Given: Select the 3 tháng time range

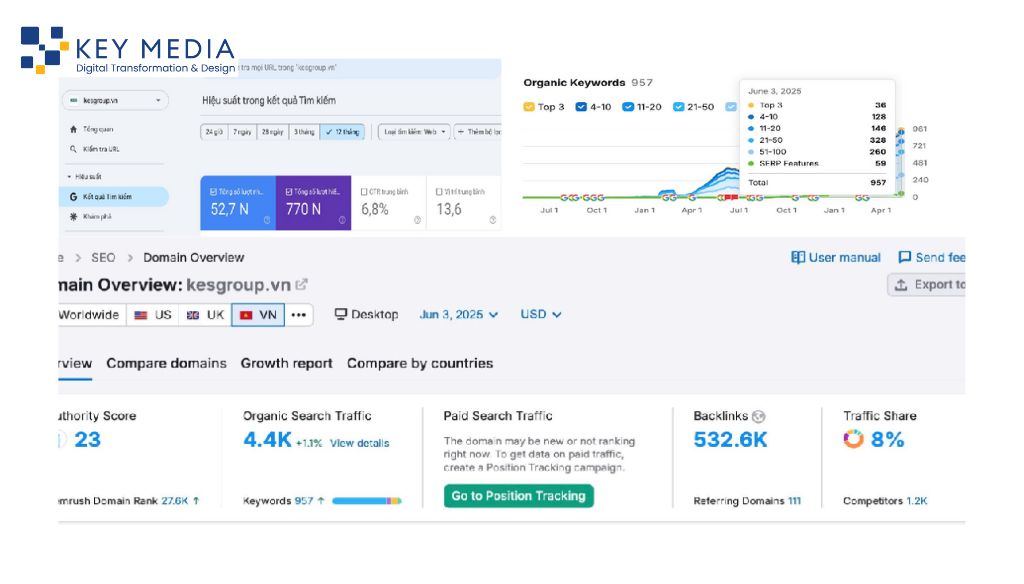Looking at the screenshot, I should [x=304, y=132].
